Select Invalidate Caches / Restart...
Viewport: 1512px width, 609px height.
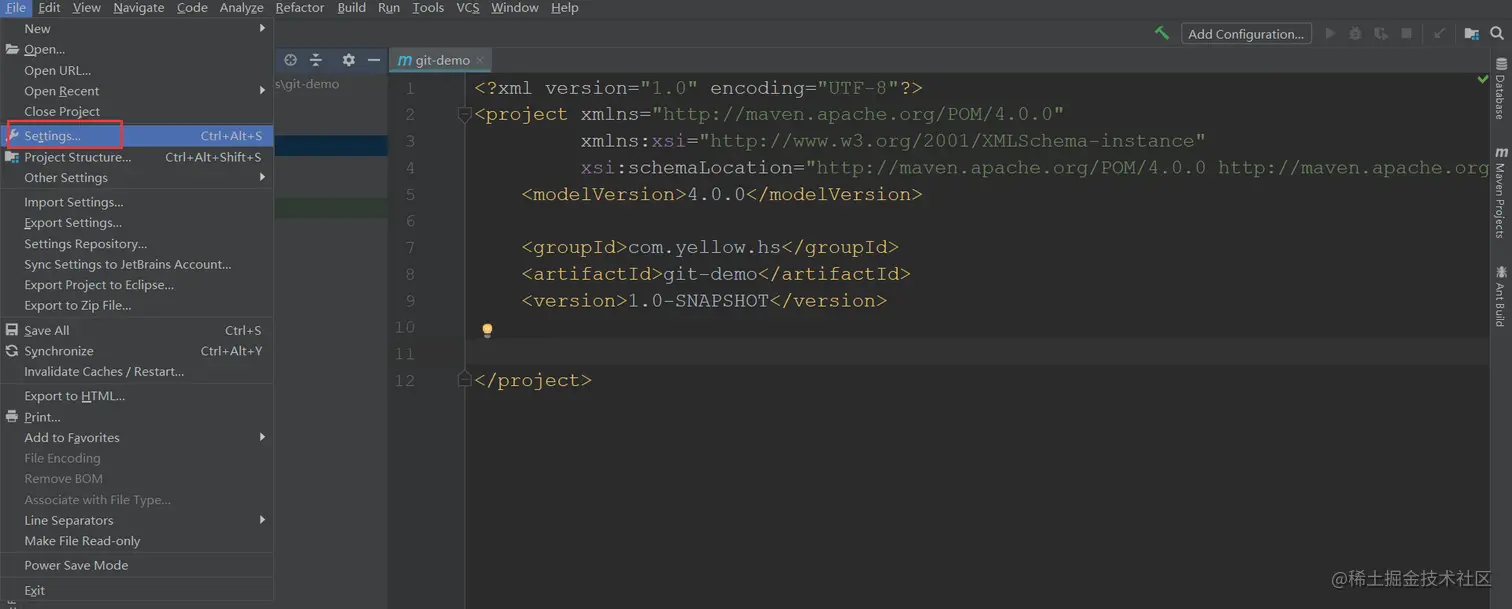(137, 371)
